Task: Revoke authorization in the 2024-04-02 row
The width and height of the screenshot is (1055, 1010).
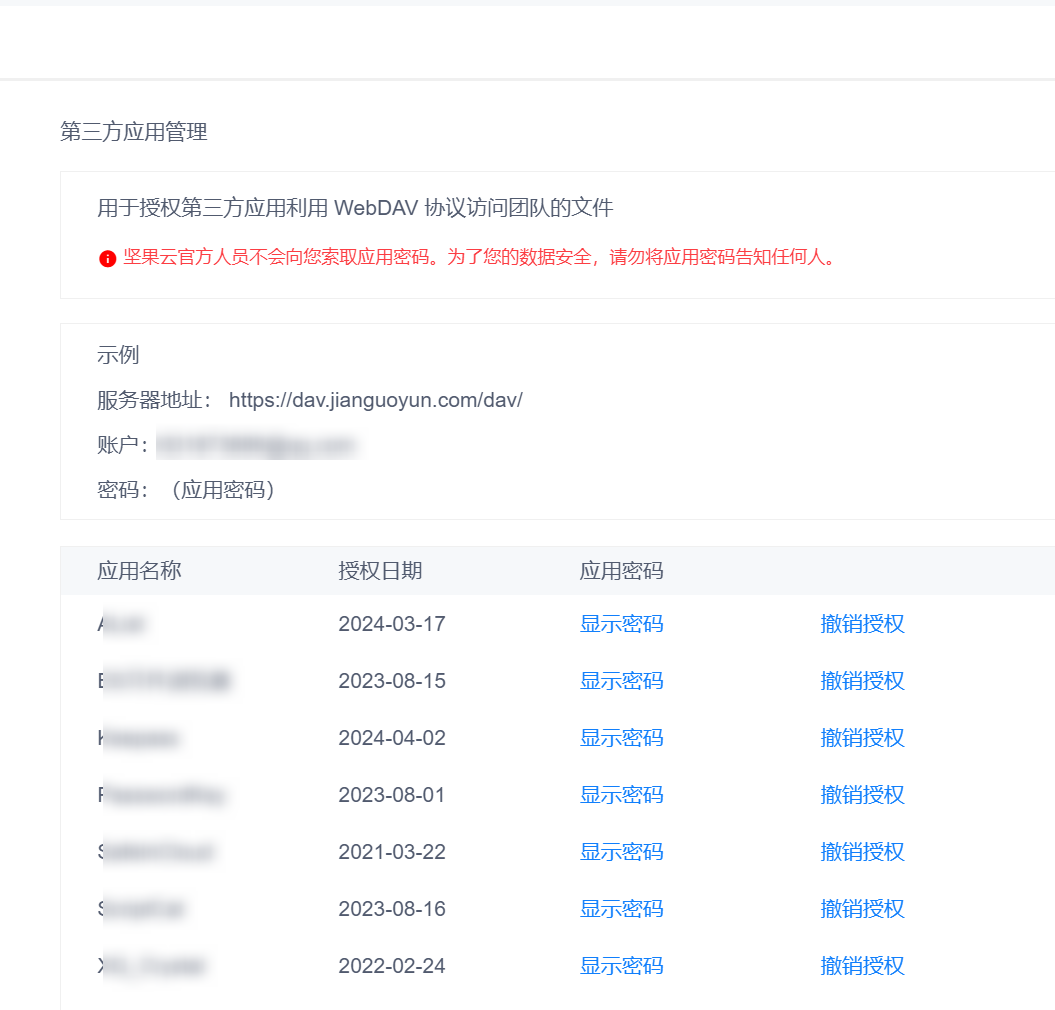Action: 862,738
